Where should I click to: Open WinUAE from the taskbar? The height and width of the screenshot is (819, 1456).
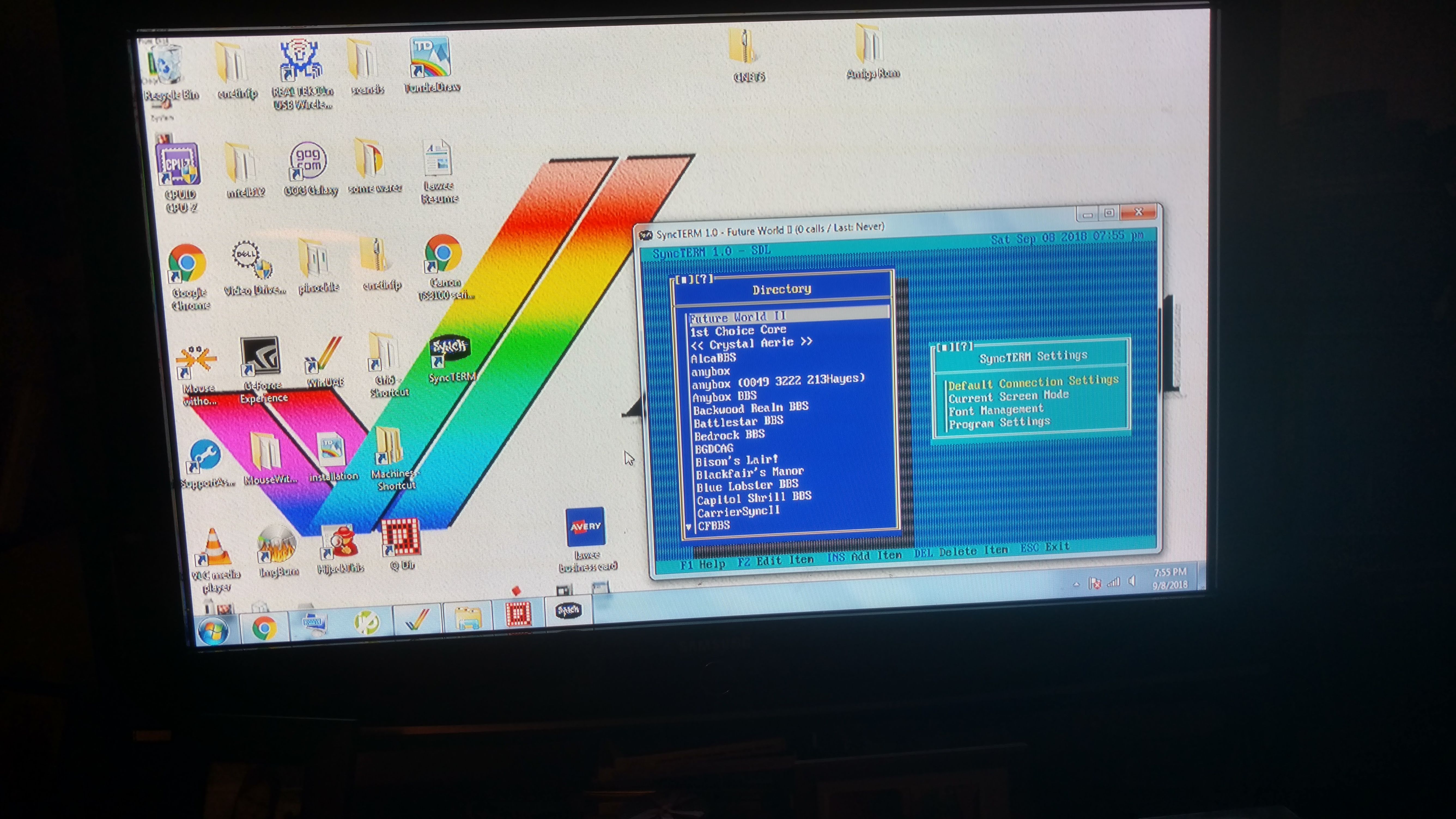(x=417, y=621)
